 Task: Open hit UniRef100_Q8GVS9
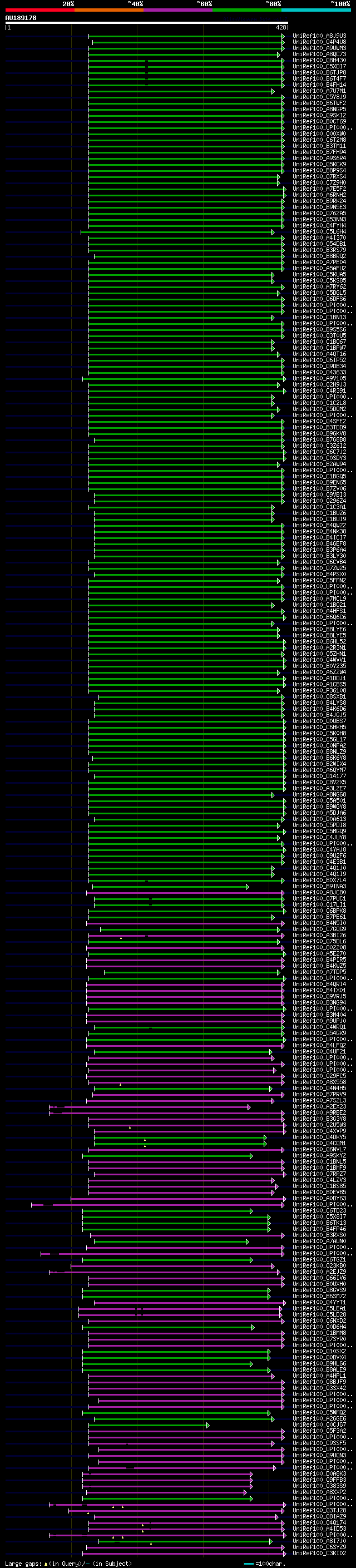(319, 1290)
